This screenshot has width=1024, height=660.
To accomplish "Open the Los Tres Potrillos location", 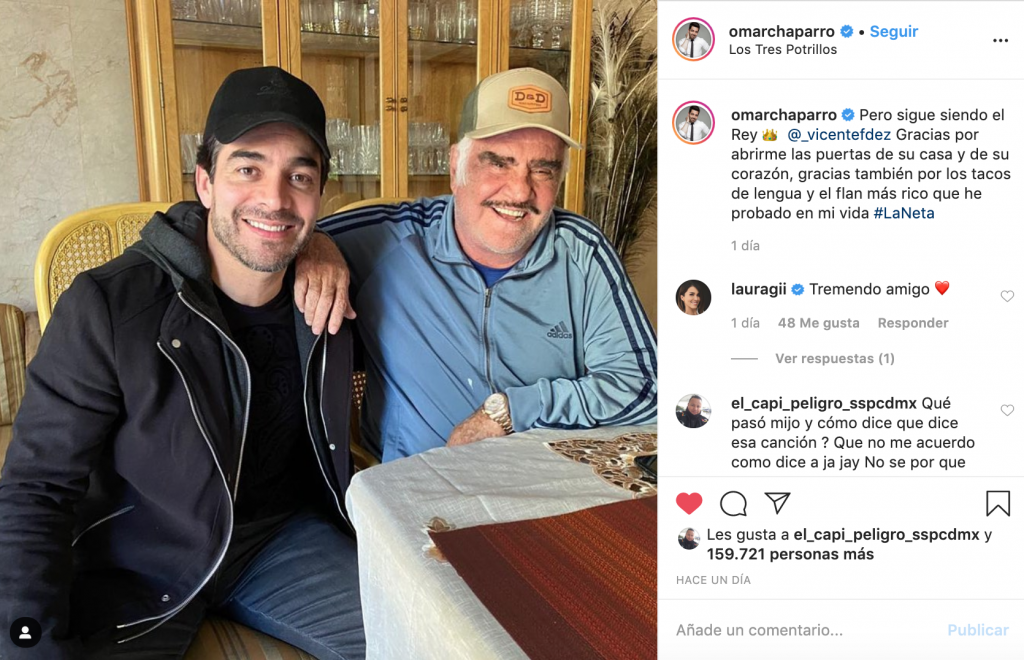I will click(x=782, y=50).
